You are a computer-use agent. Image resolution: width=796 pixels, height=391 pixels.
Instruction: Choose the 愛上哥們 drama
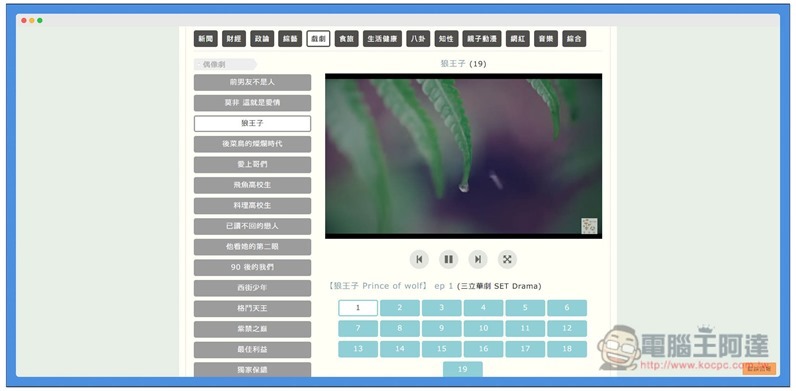click(252, 165)
